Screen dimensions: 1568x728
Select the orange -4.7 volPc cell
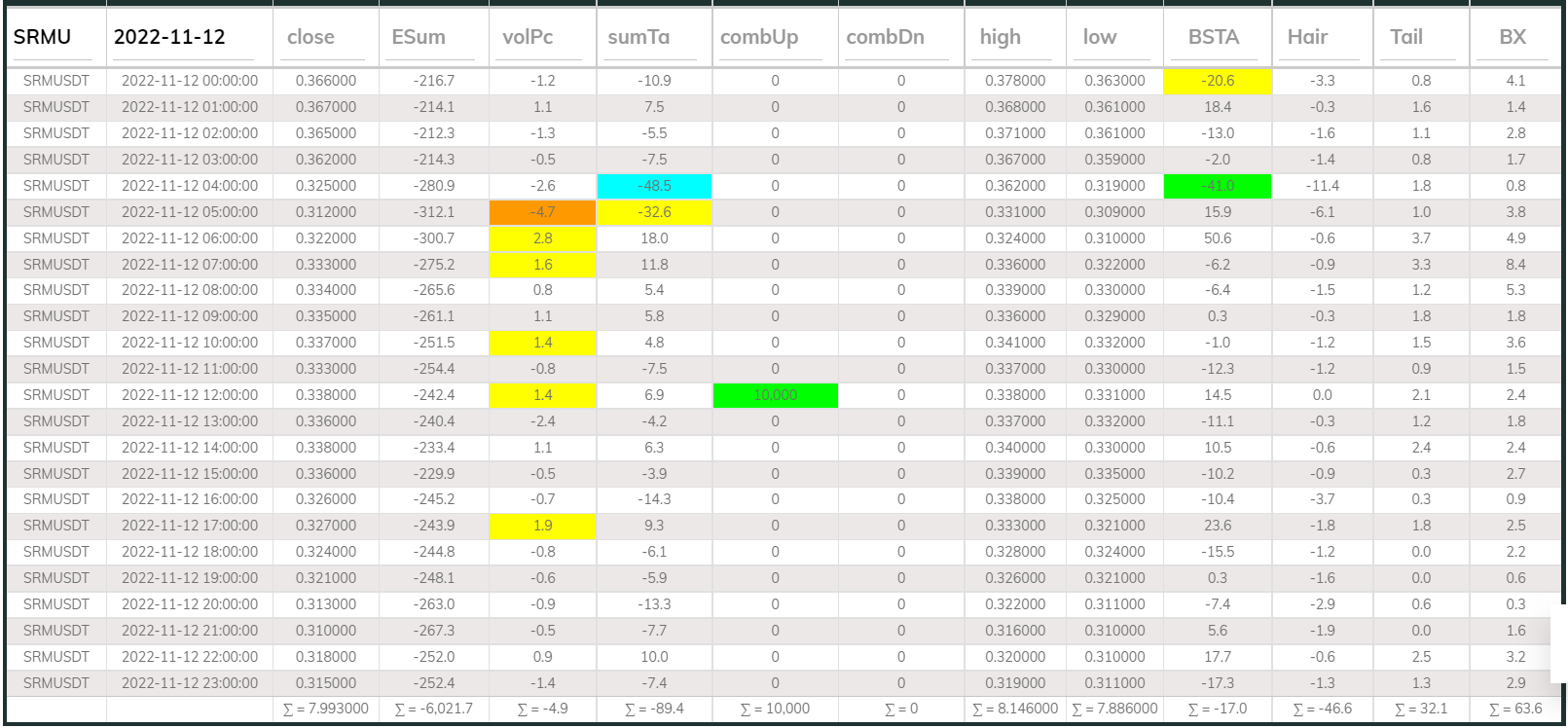[x=542, y=212]
